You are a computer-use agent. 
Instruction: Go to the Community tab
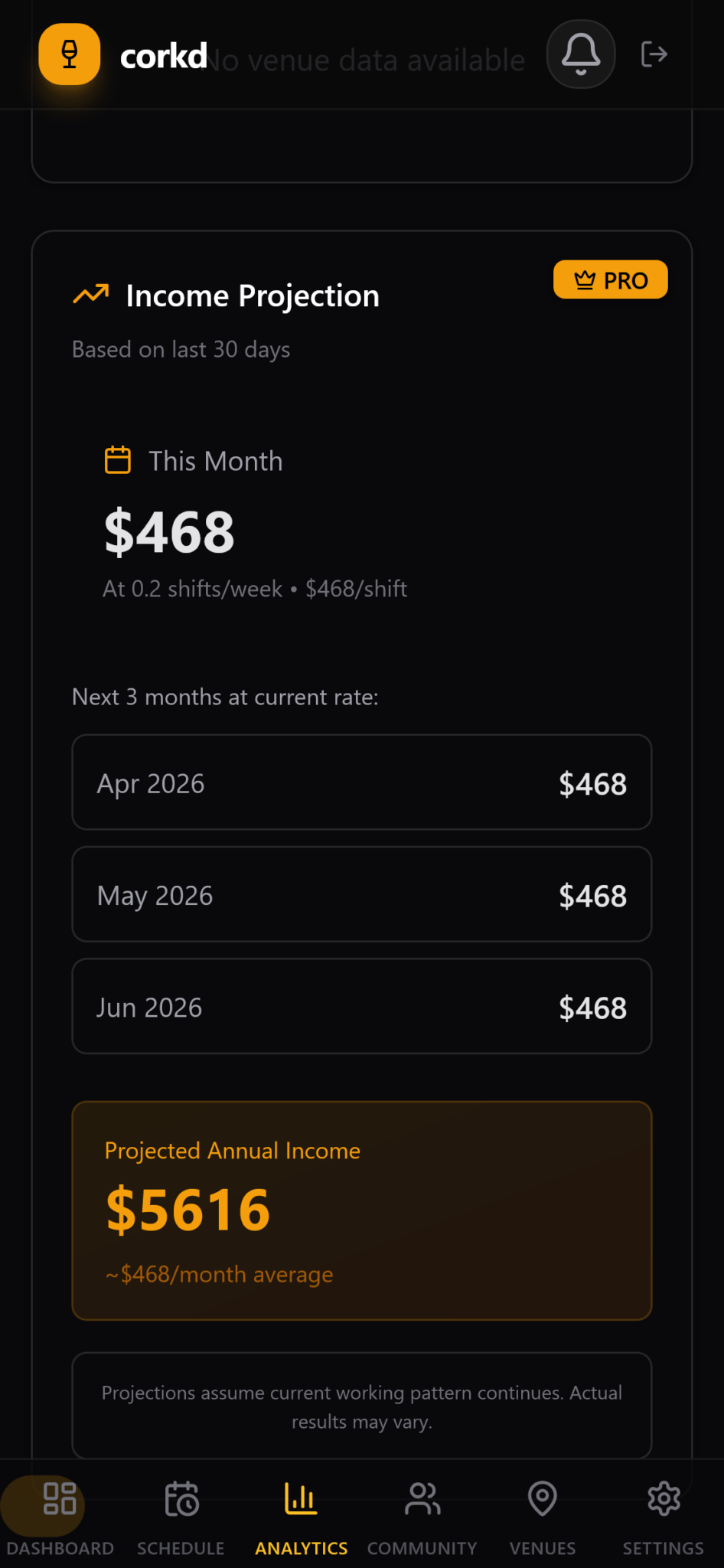[x=422, y=1512]
